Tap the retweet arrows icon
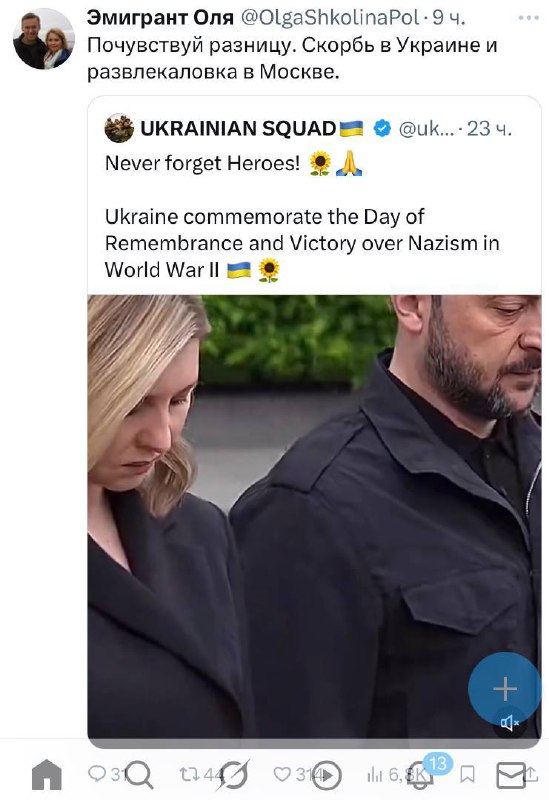The height and width of the screenshot is (800, 549). (x=189, y=774)
